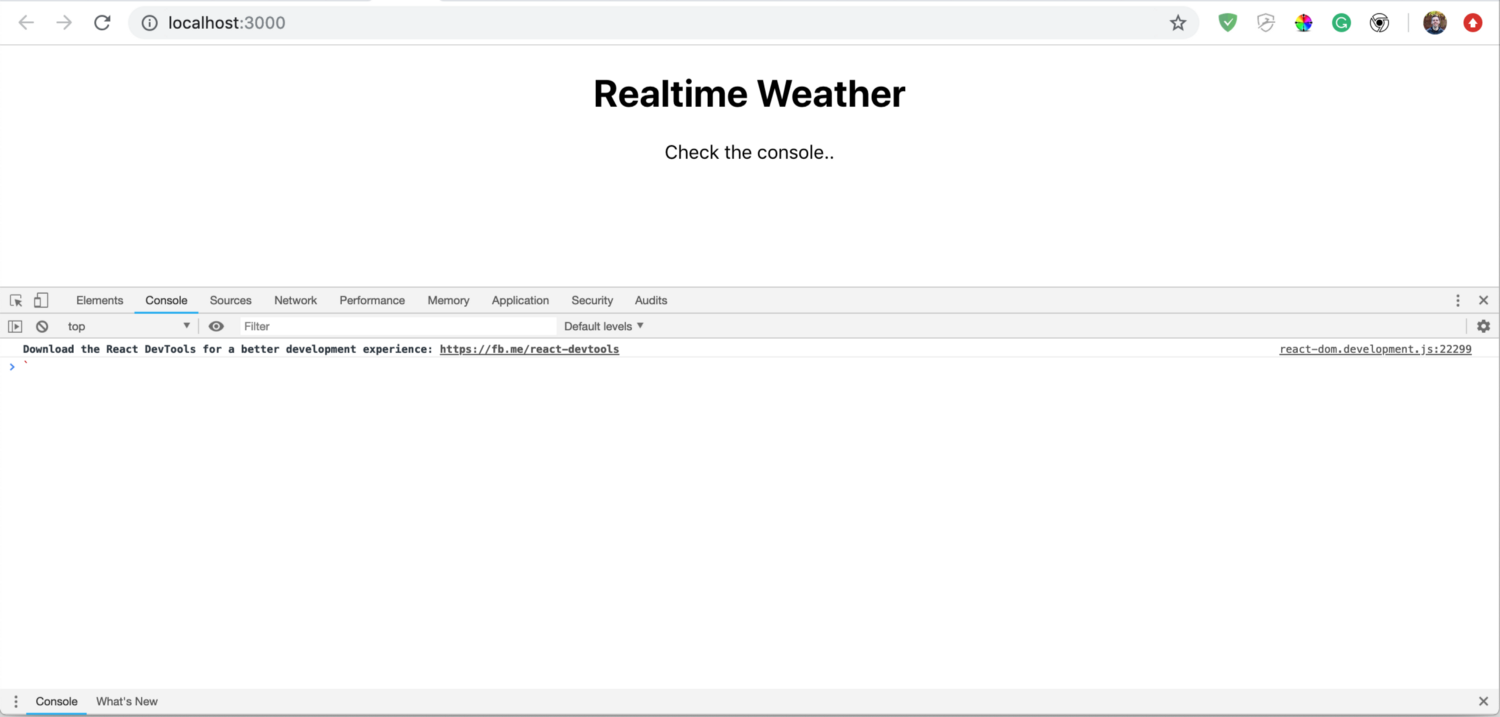Screen dimensions: 1500x717
Task: Go forward using the browser forward arrow
Action: (64, 23)
